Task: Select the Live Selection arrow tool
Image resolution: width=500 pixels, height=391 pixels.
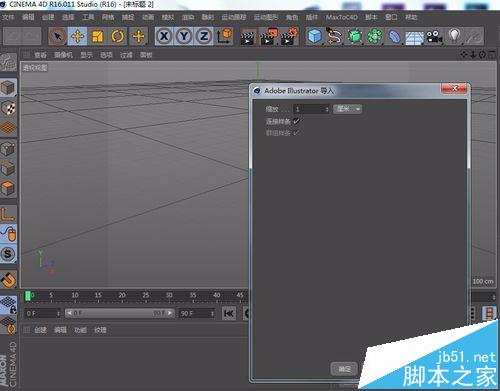Action: coord(58,36)
